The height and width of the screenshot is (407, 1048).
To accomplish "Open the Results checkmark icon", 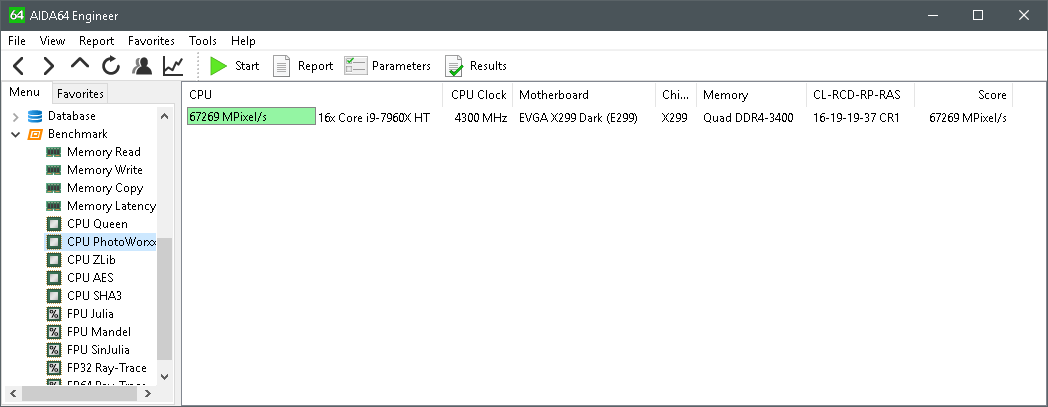I will (454, 66).
